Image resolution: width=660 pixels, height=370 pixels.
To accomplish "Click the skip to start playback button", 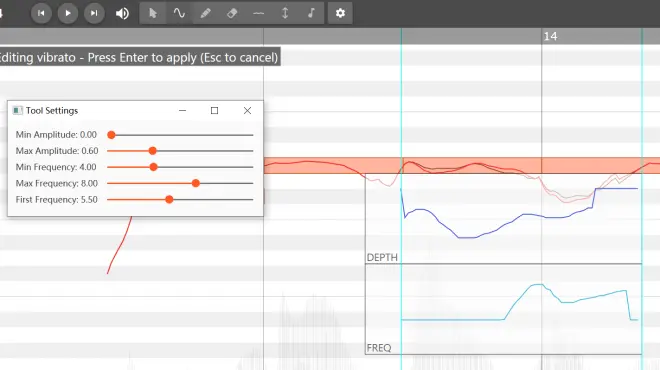I will (x=41, y=13).
